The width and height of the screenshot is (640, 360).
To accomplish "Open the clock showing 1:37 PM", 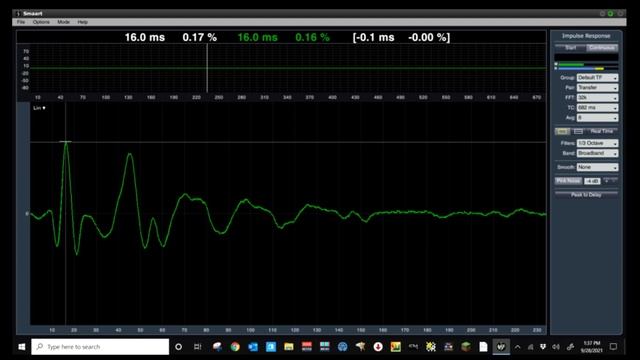I will coord(592,347).
